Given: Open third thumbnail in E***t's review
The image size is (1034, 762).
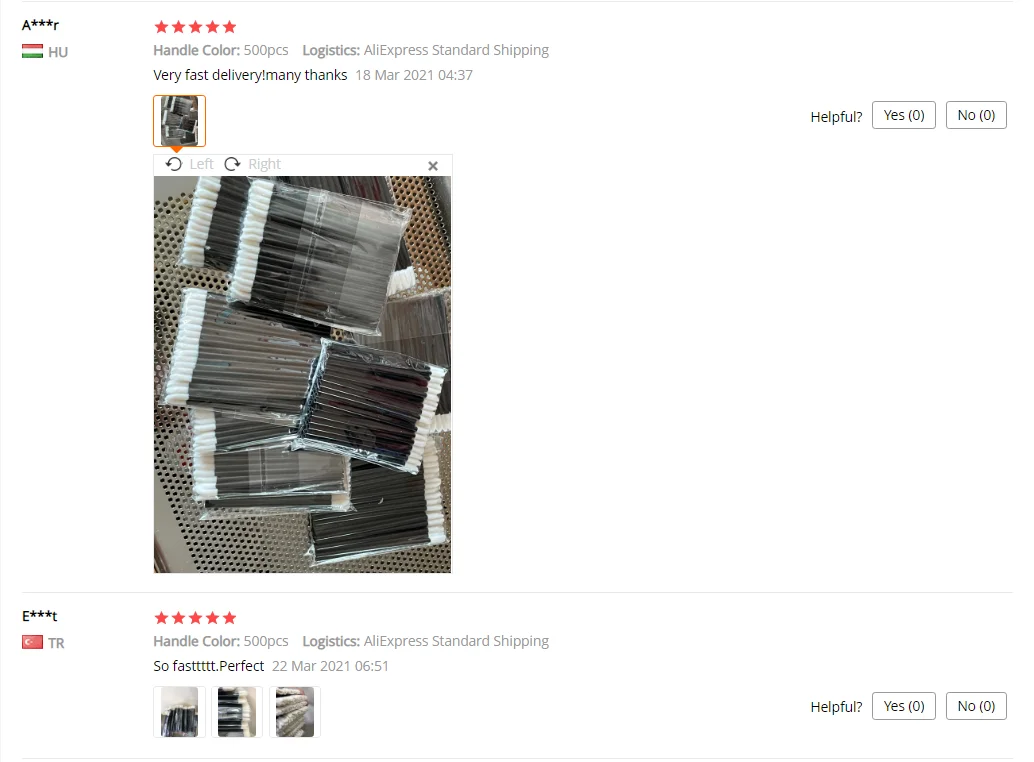Looking at the screenshot, I should coord(295,711).
